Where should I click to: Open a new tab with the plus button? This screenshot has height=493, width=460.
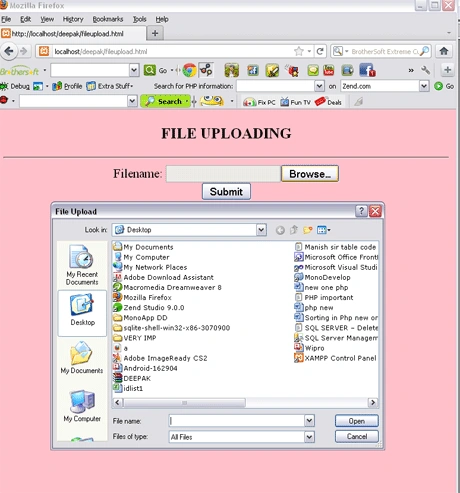[155, 33]
